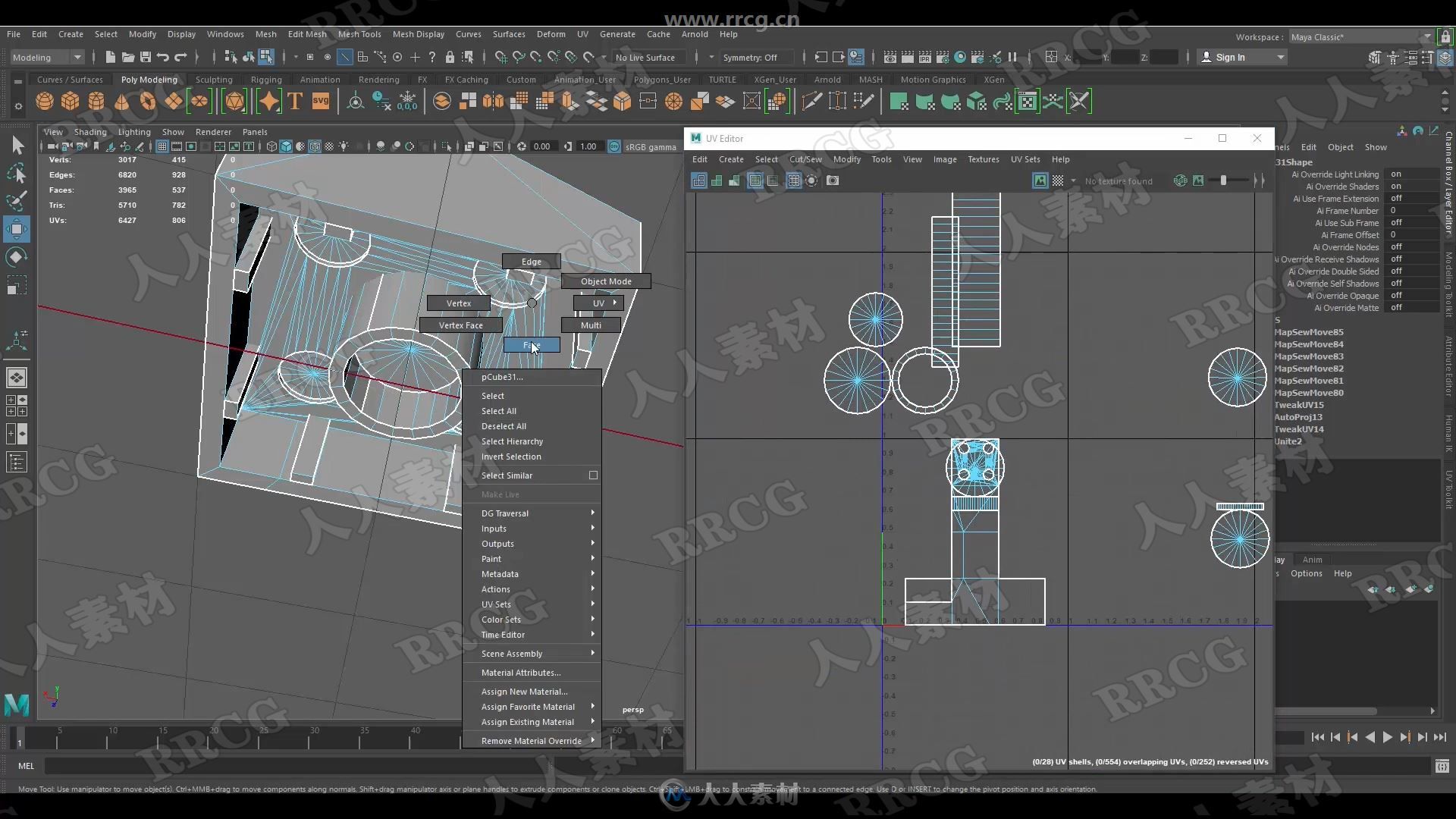The width and height of the screenshot is (1456, 819).
Task: Toggle UV Editor checker map icon
Action: pos(1057,180)
